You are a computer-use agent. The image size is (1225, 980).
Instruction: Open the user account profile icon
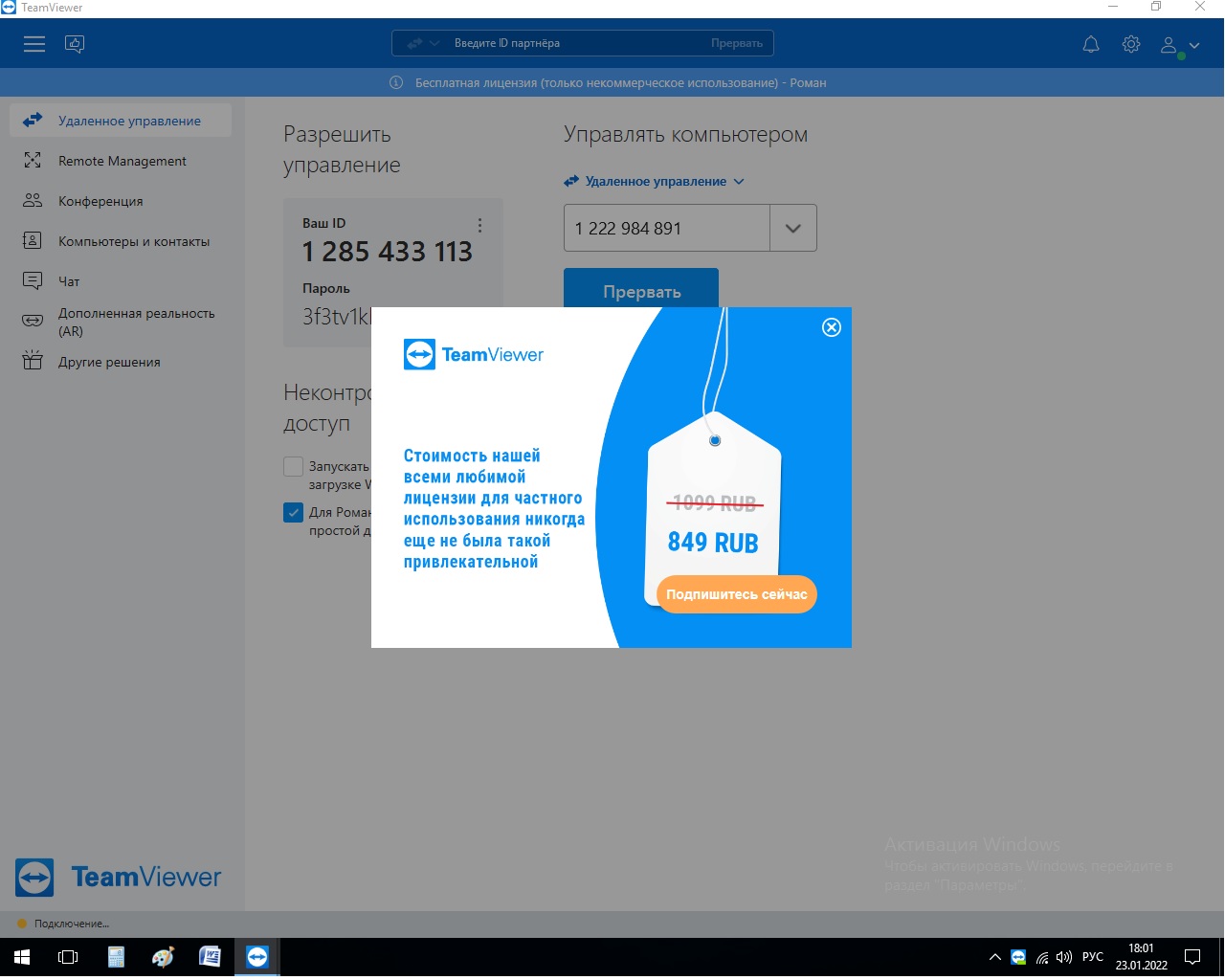[x=1169, y=45]
